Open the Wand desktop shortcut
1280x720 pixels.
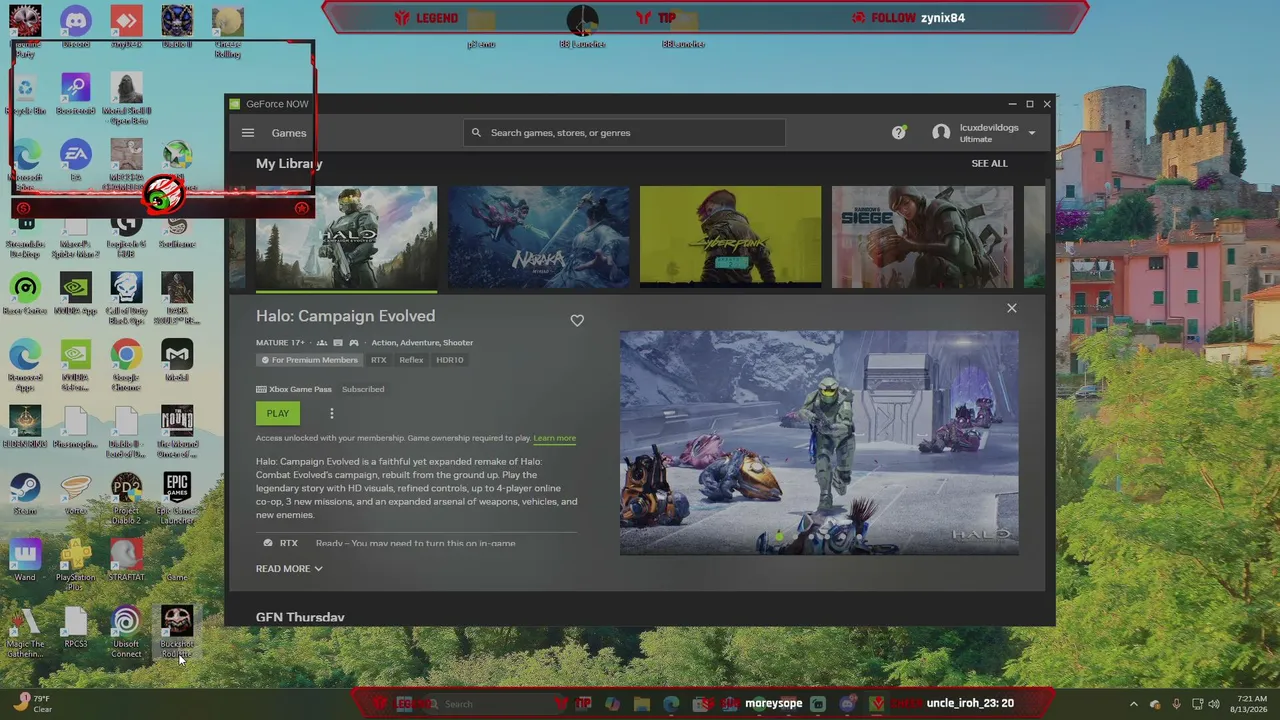[x=25, y=561]
